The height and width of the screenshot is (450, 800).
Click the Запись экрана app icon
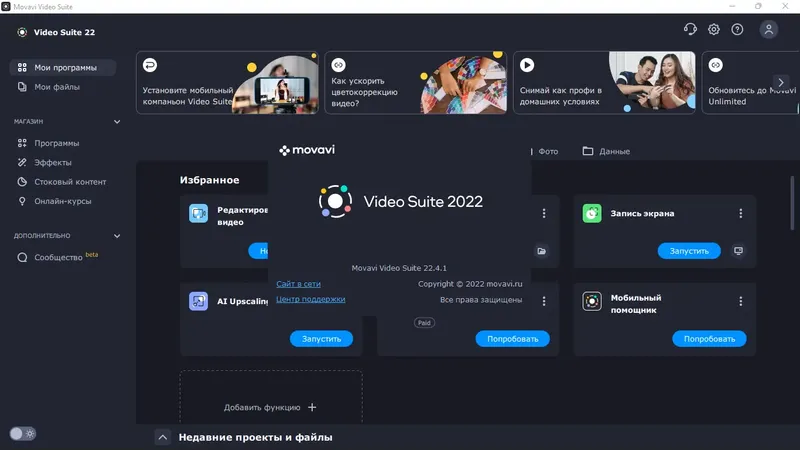pos(592,213)
